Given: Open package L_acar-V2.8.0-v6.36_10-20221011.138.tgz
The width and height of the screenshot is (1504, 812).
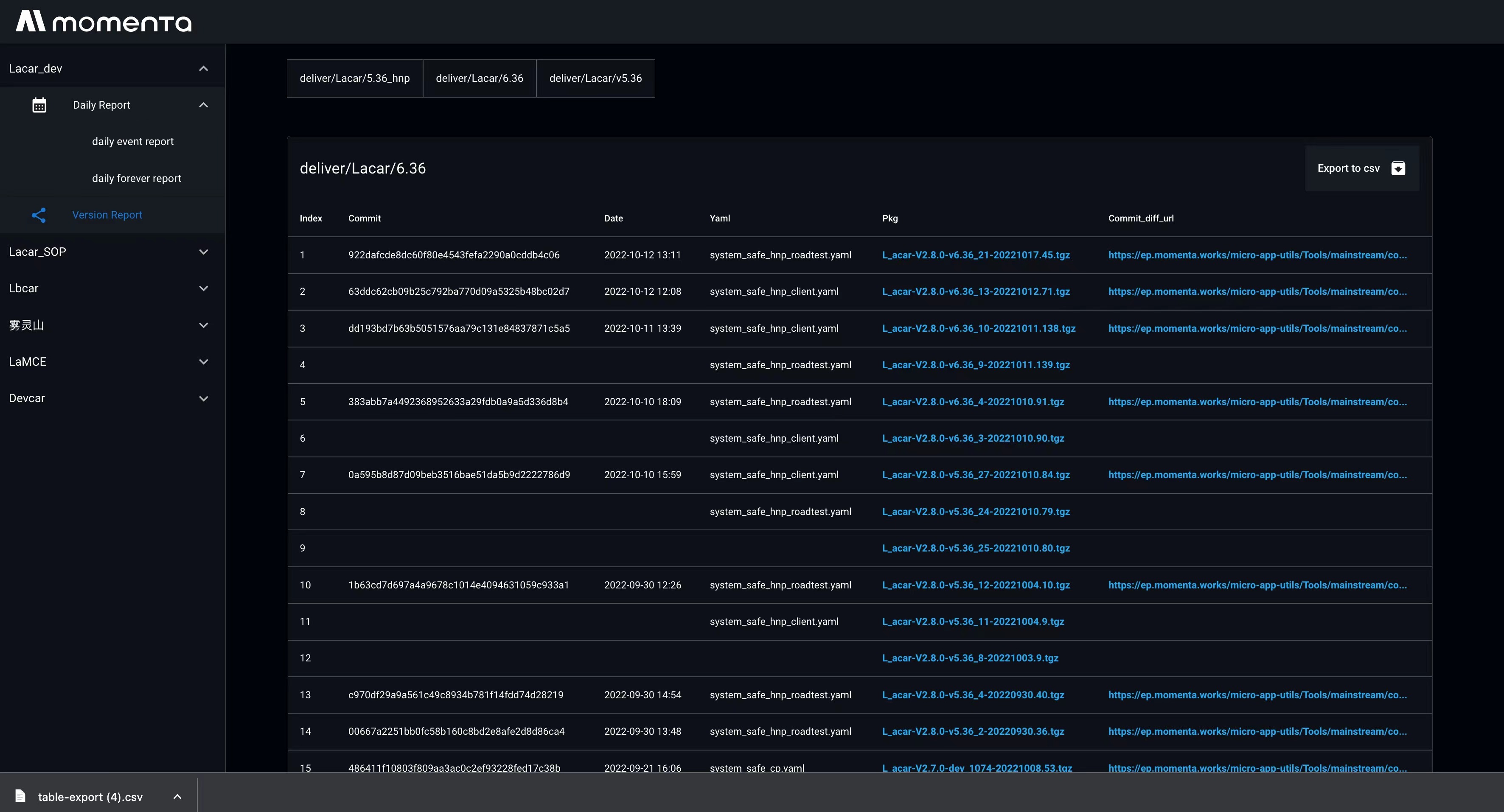Looking at the screenshot, I should (x=979, y=328).
